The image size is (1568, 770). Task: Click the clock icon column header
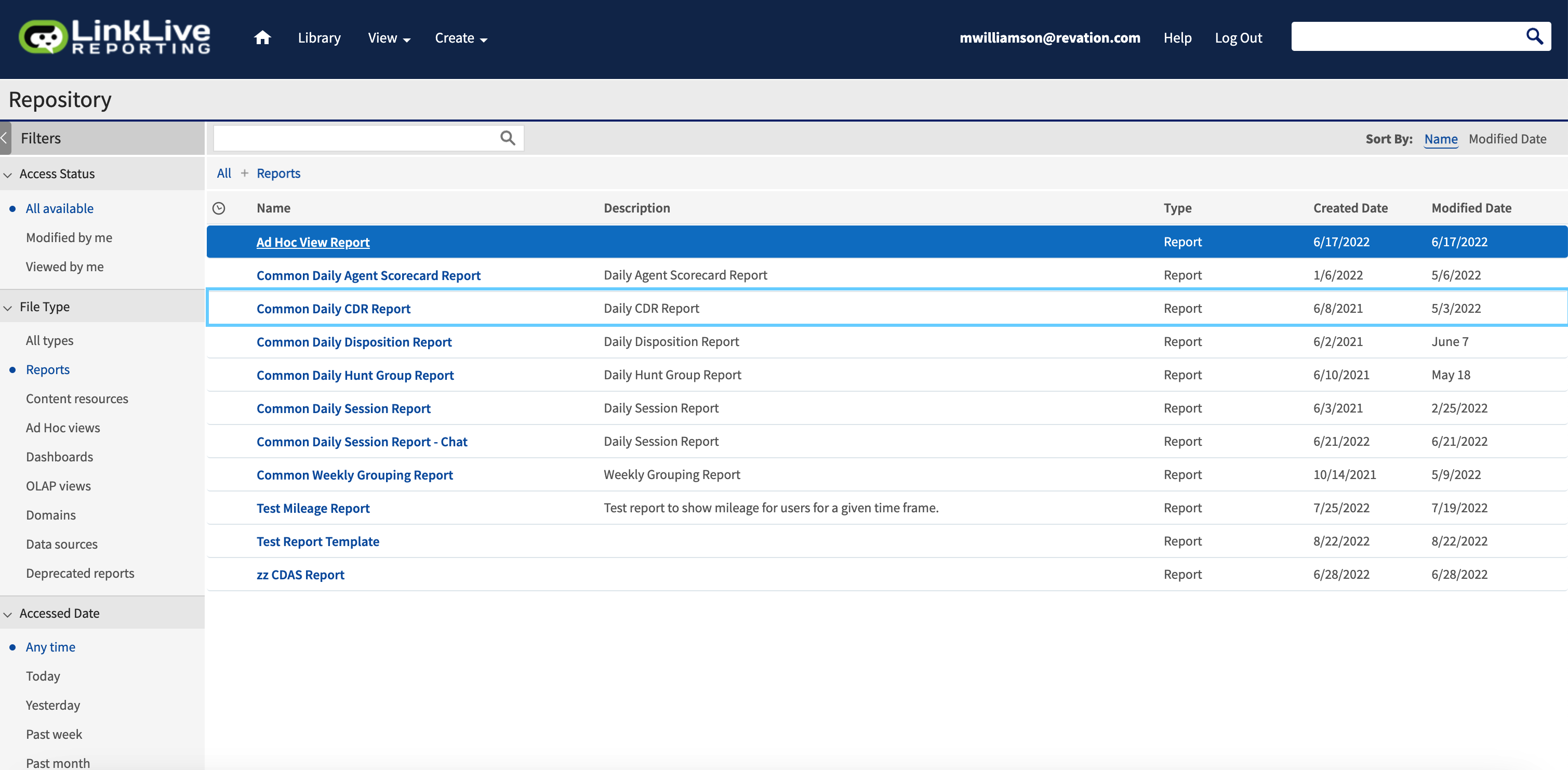click(x=219, y=208)
